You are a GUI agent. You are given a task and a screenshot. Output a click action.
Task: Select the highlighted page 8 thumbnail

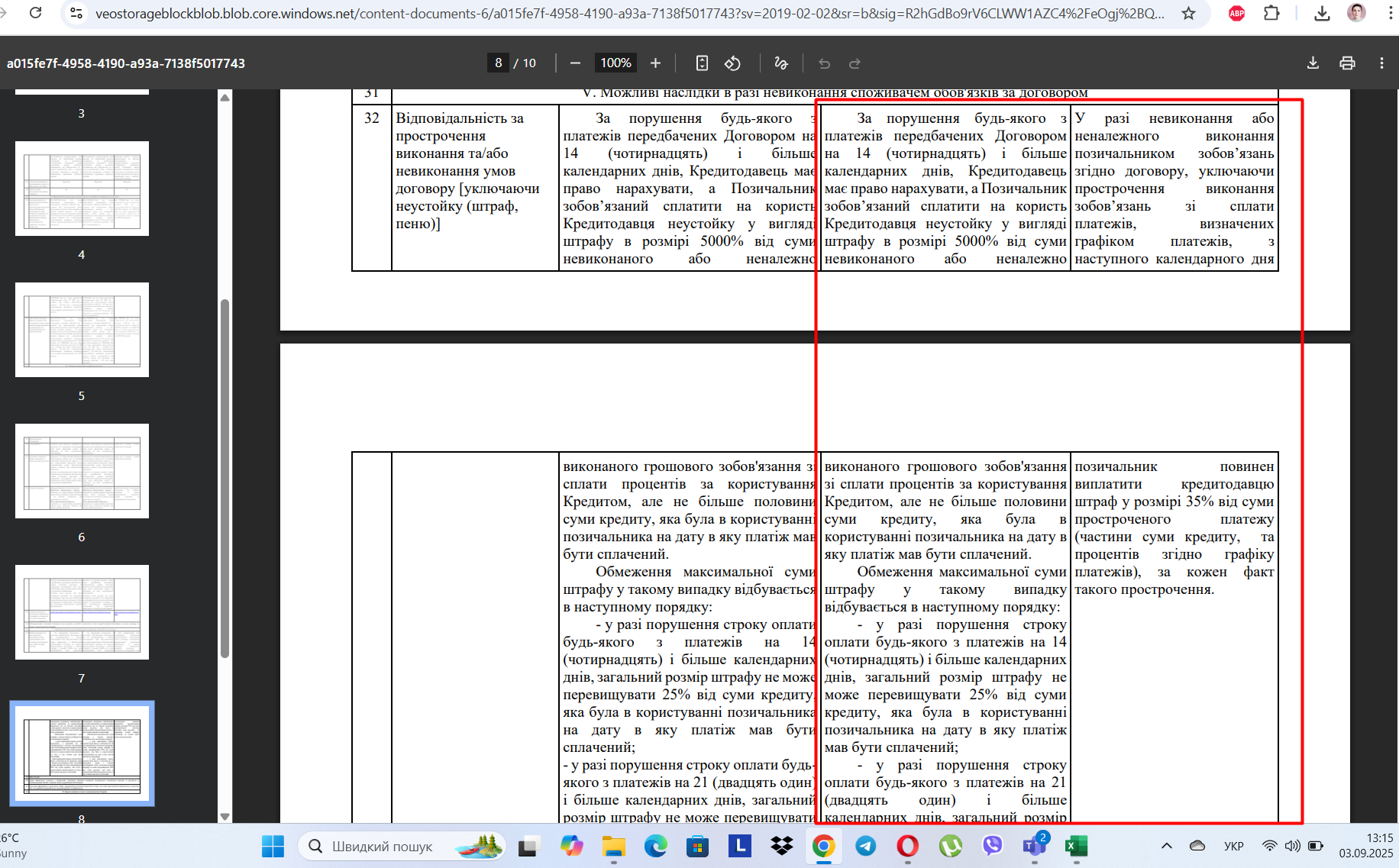tap(82, 753)
